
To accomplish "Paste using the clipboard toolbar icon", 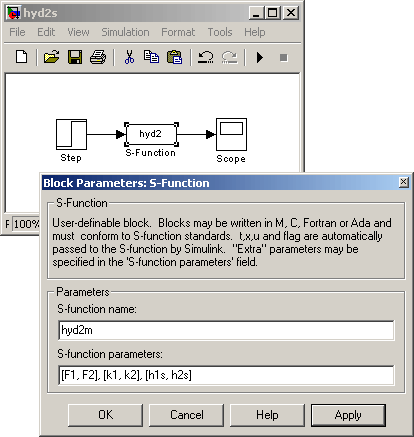I will pos(175,57).
